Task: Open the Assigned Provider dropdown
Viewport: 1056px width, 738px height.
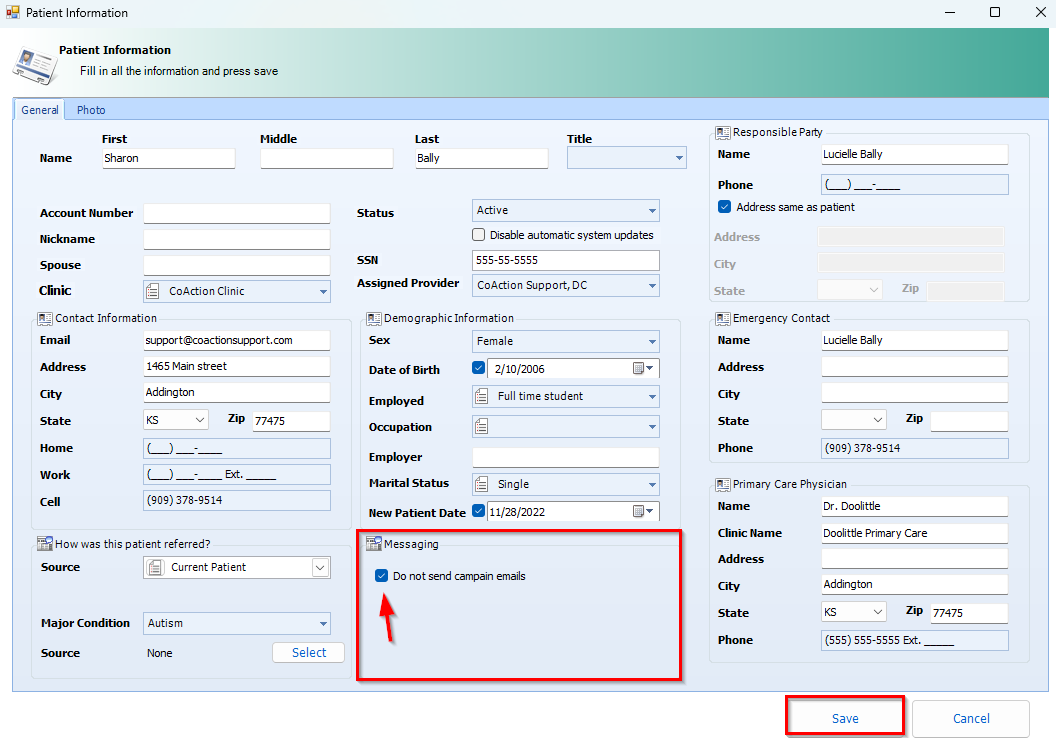Action: [652, 285]
